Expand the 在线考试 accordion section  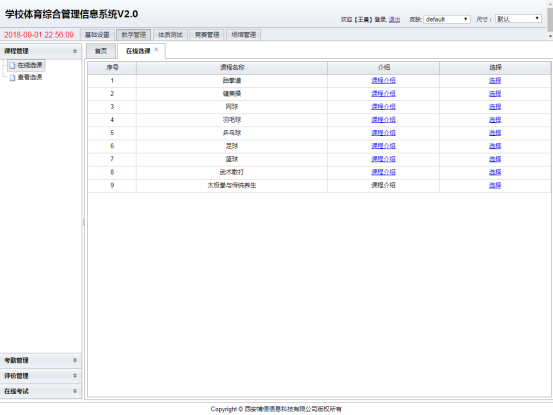(x=41, y=391)
